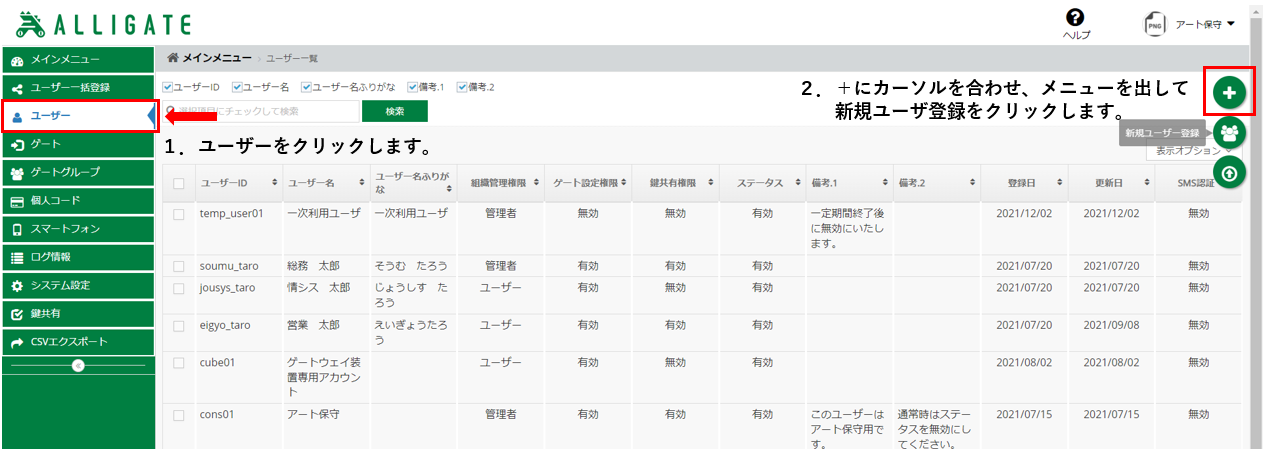Open 個人コード in the sidebar

pyautogui.click(x=78, y=201)
